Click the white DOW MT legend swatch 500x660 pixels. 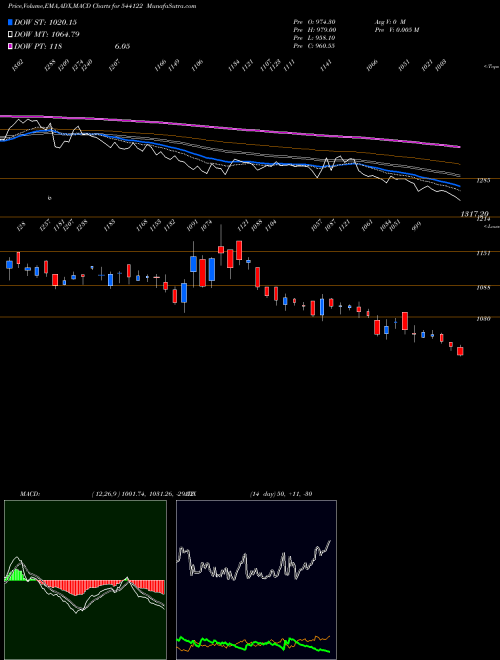pos(10,35)
